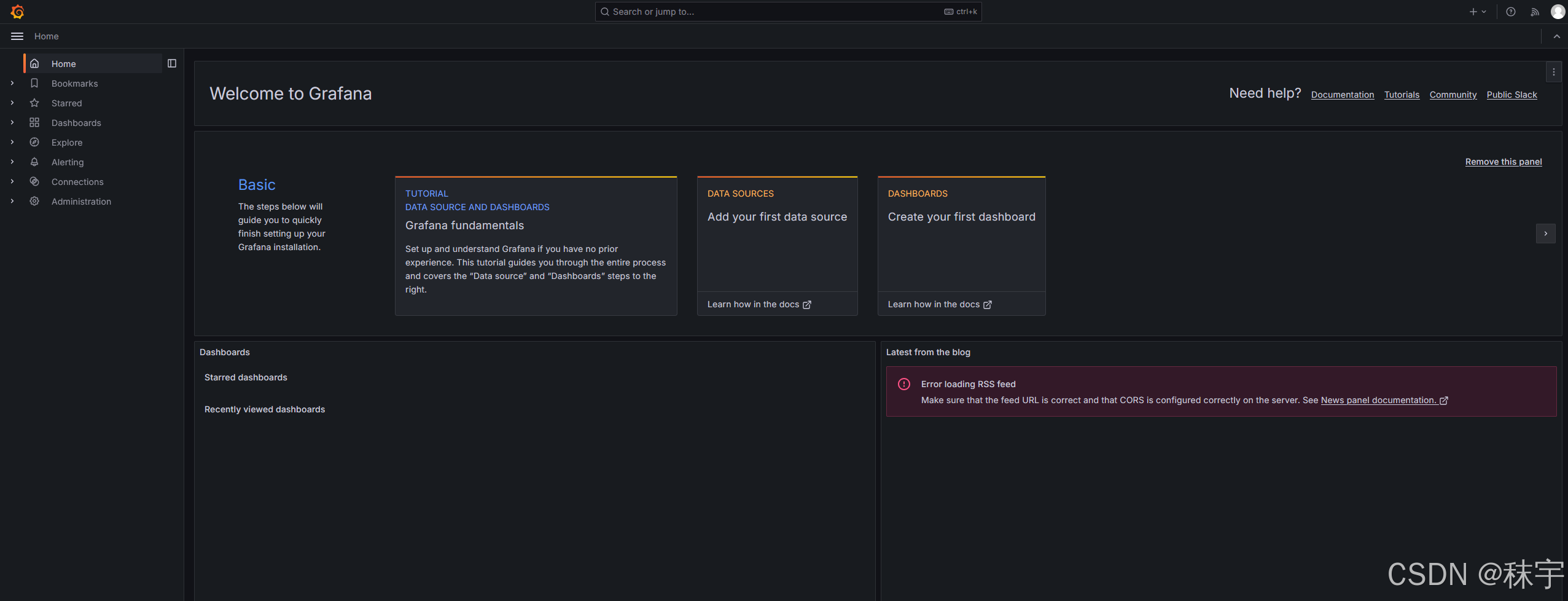Open the user profile avatar
This screenshot has width=1568, height=601.
pyautogui.click(x=1558, y=12)
